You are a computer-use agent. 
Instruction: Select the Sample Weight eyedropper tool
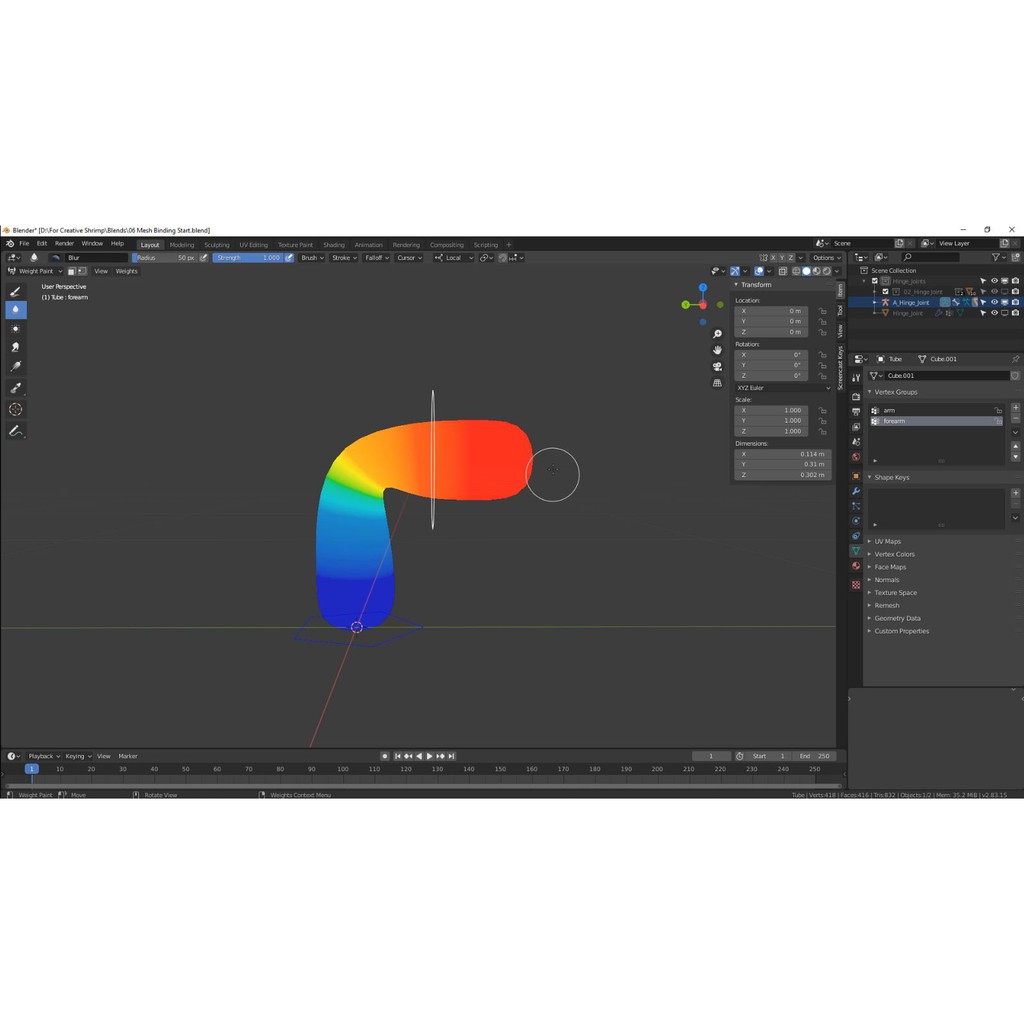coord(15,388)
